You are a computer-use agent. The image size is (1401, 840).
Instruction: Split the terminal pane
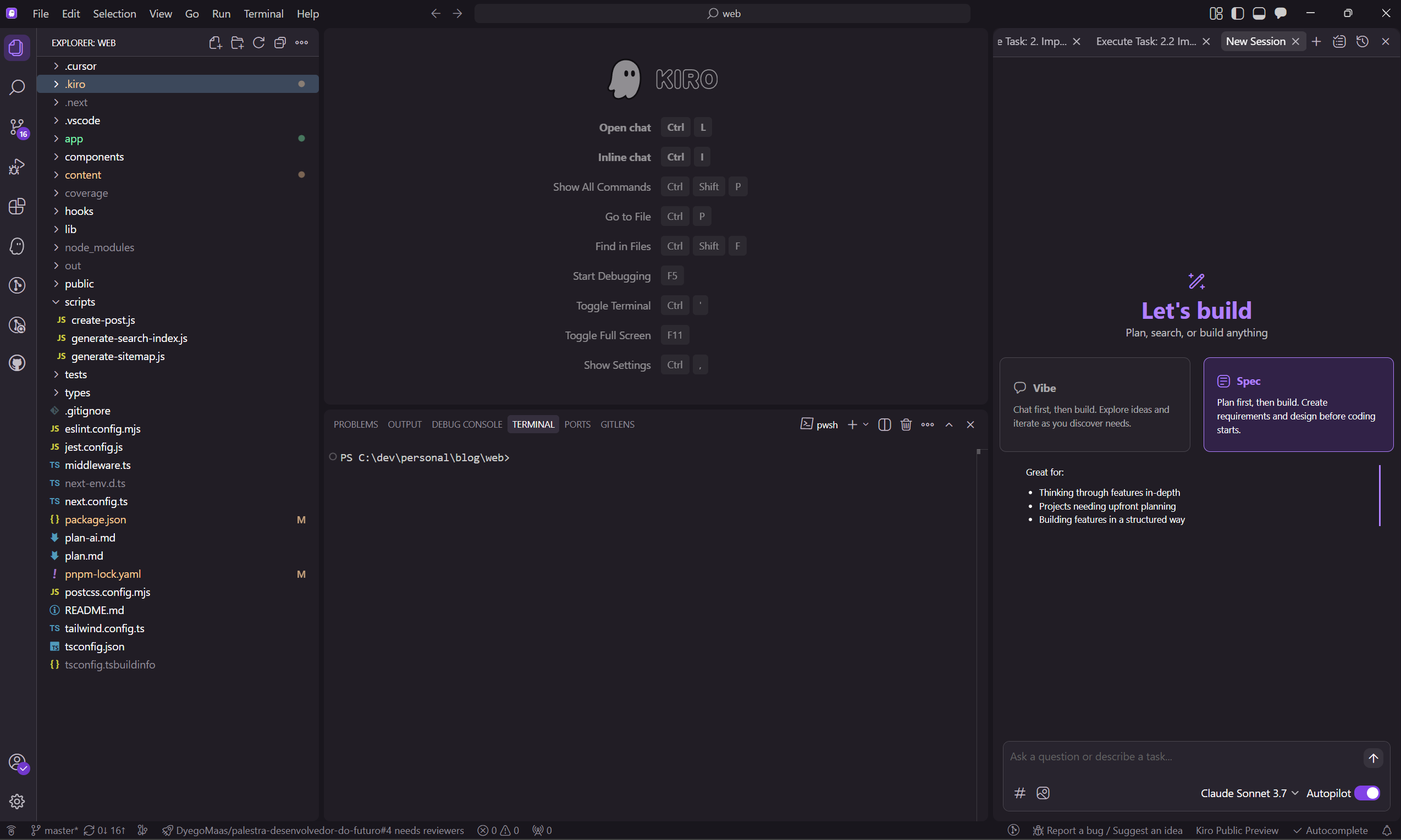click(x=884, y=424)
